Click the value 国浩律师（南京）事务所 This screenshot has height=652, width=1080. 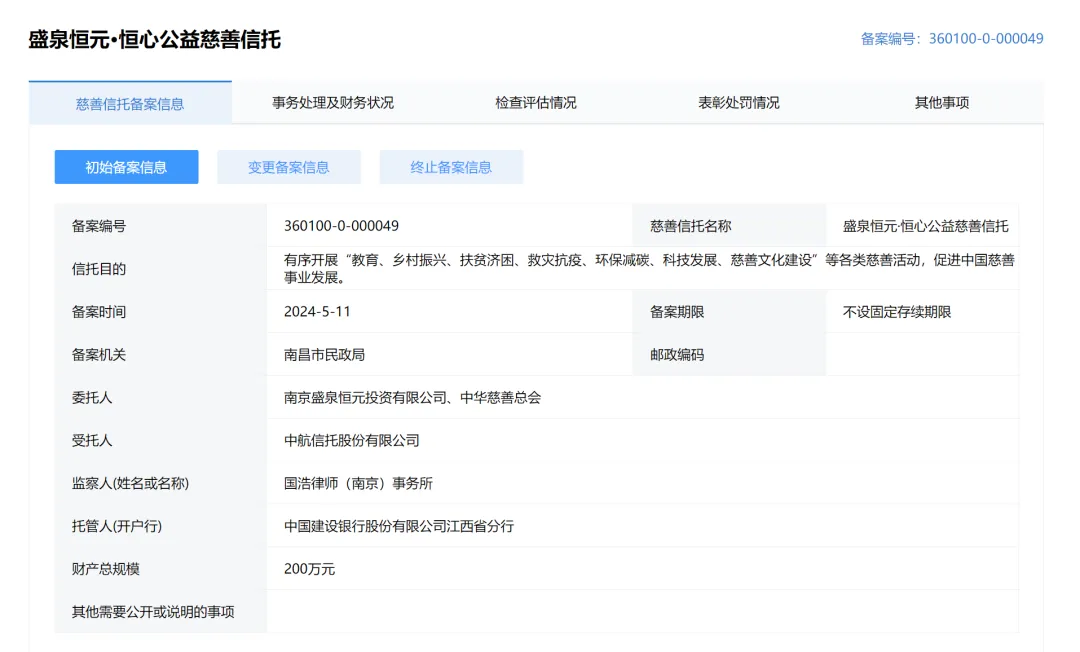(358, 483)
